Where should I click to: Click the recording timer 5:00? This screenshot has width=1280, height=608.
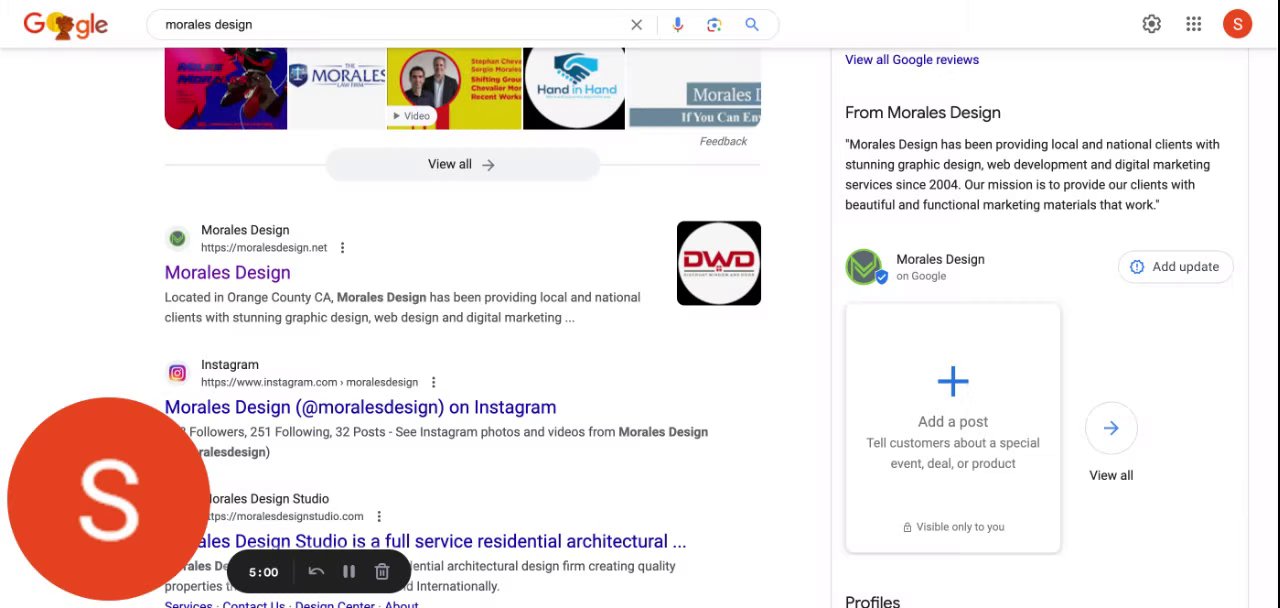pos(263,572)
